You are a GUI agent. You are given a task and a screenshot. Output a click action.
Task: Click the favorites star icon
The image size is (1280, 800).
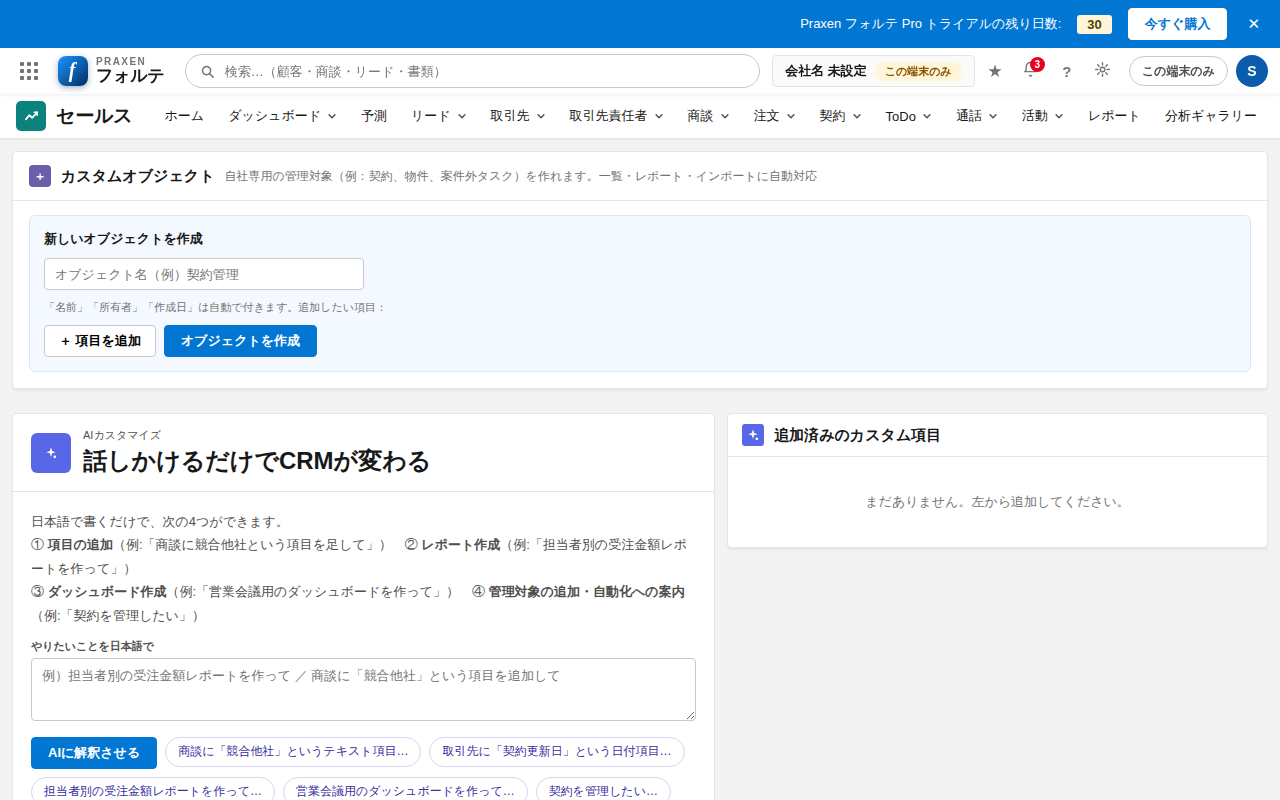995,71
